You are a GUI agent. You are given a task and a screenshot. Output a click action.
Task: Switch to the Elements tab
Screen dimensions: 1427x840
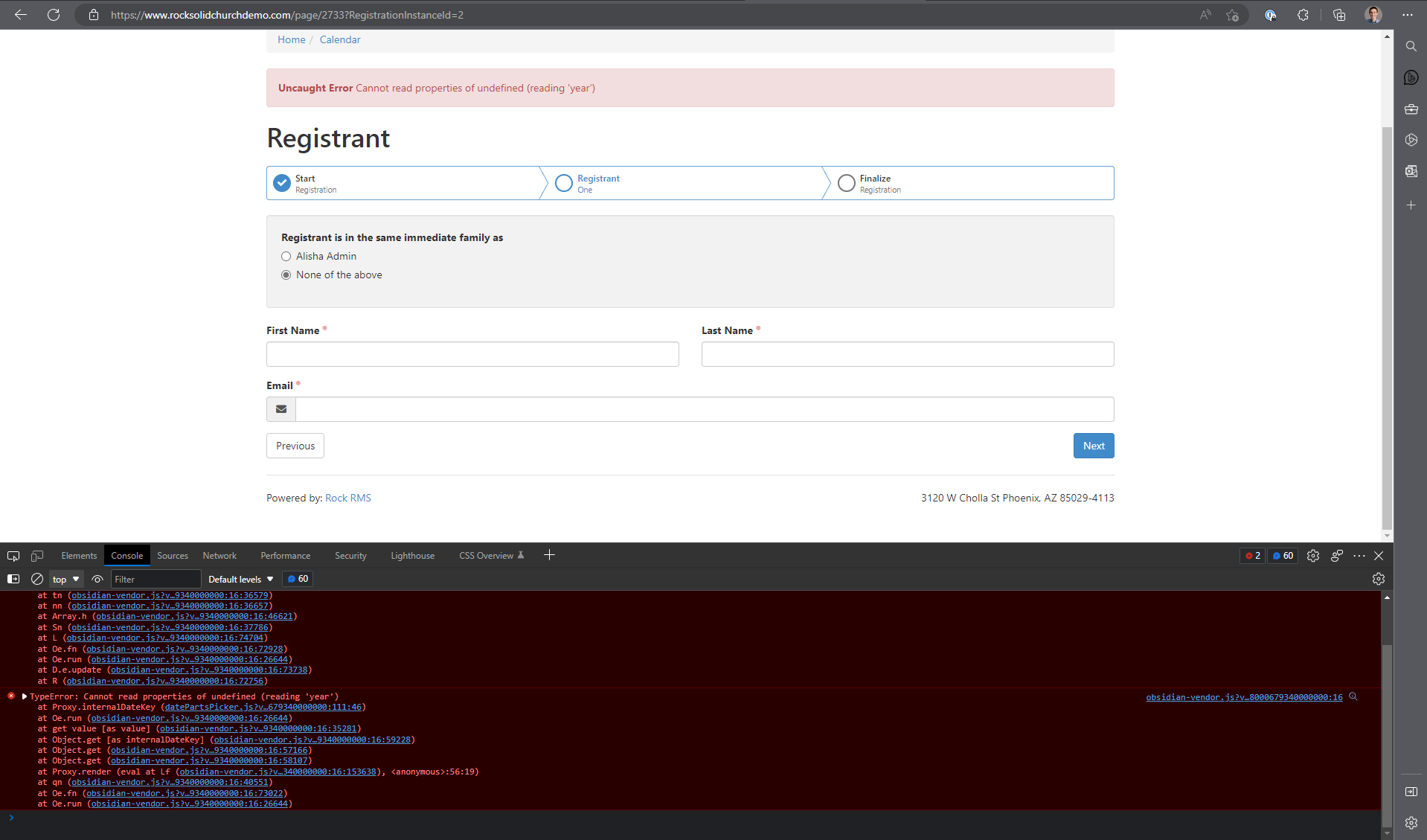click(79, 556)
